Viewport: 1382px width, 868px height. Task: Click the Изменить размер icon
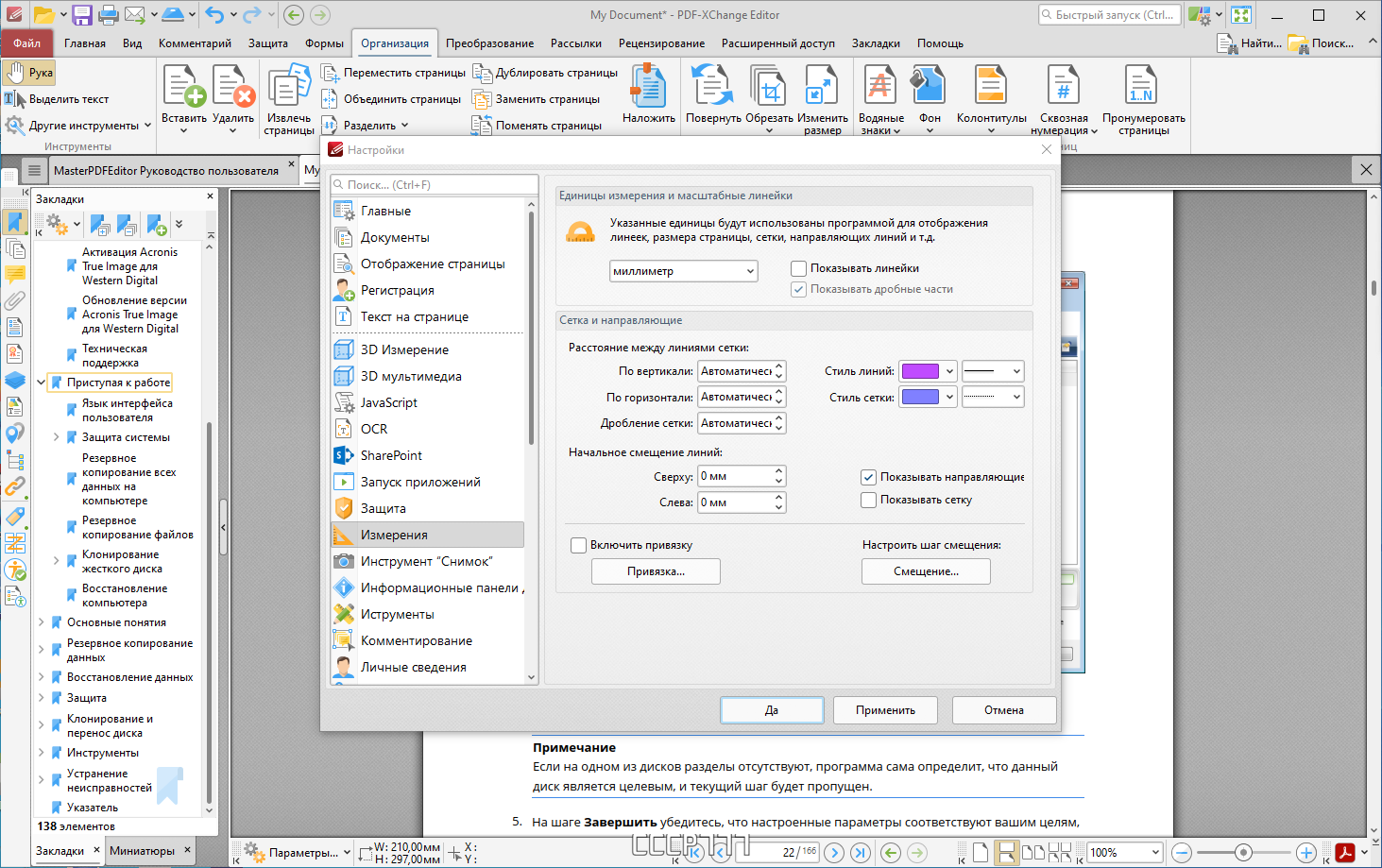822,86
